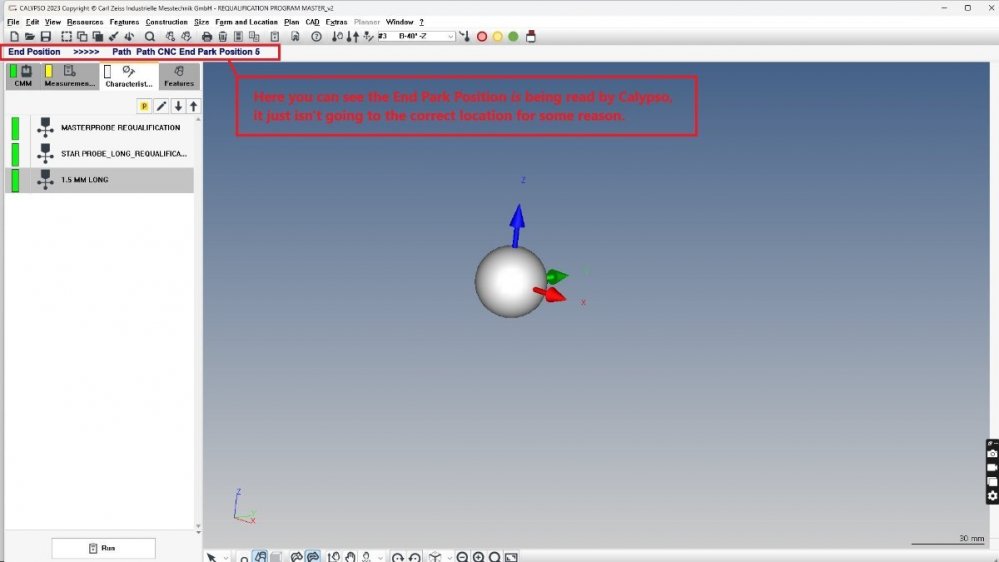Image resolution: width=999 pixels, height=562 pixels.
Task: Switch to the Features tab
Action: click(x=179, y=77)
